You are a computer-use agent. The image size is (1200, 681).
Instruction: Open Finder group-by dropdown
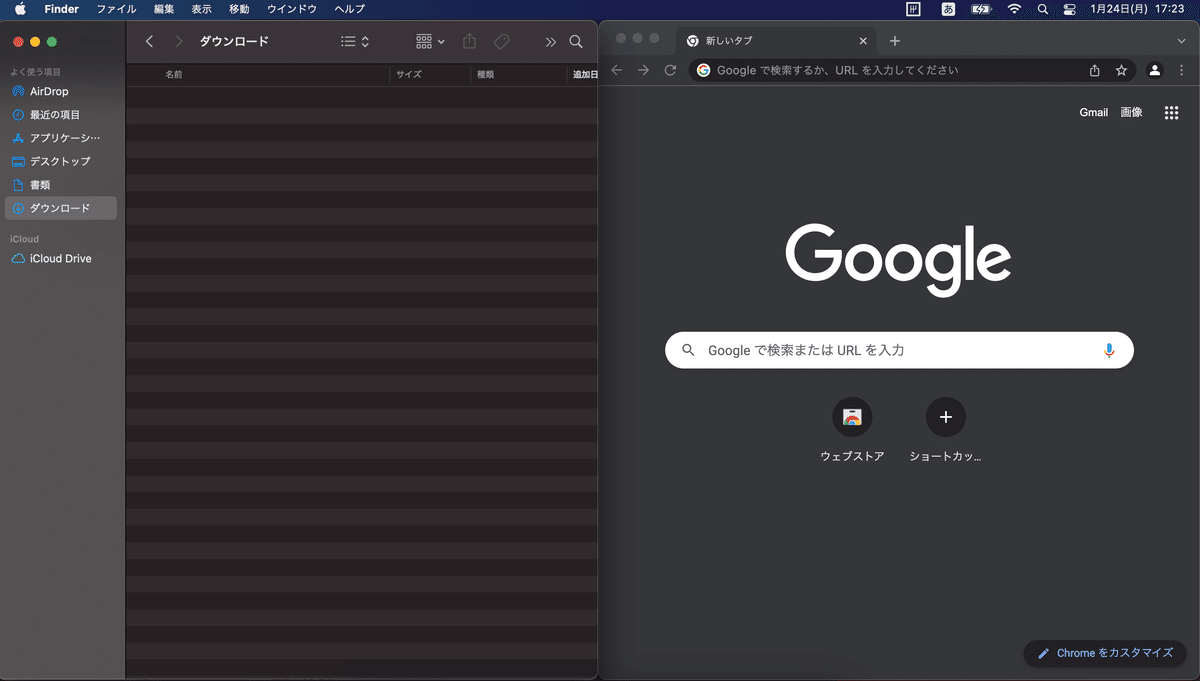(x=430, y=42)
